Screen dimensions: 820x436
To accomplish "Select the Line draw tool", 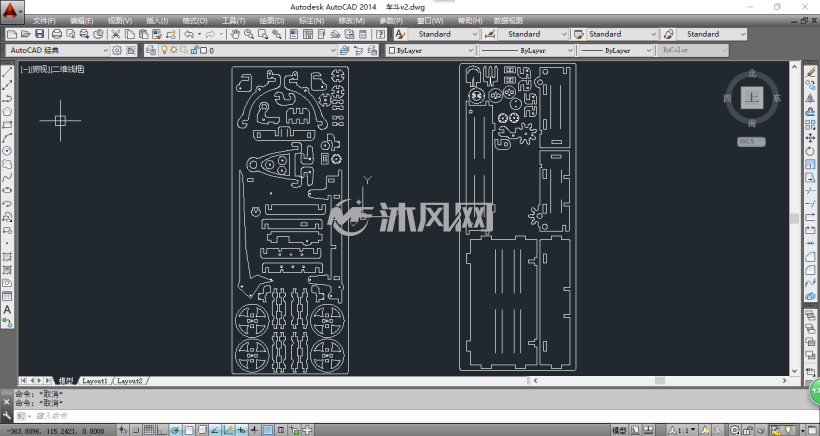I will [7, 72].
